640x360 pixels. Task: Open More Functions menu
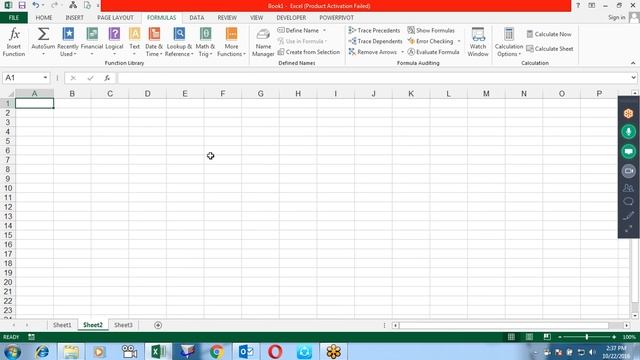pos(231,42)
